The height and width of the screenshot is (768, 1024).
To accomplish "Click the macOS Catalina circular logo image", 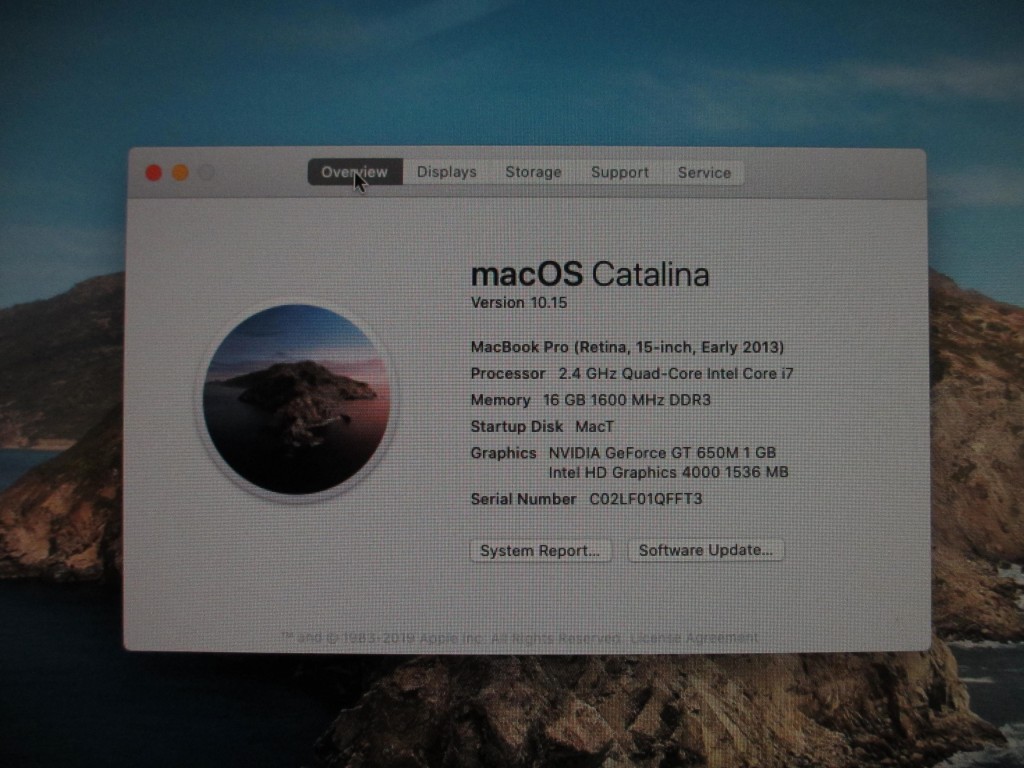I will pos(296,399).
